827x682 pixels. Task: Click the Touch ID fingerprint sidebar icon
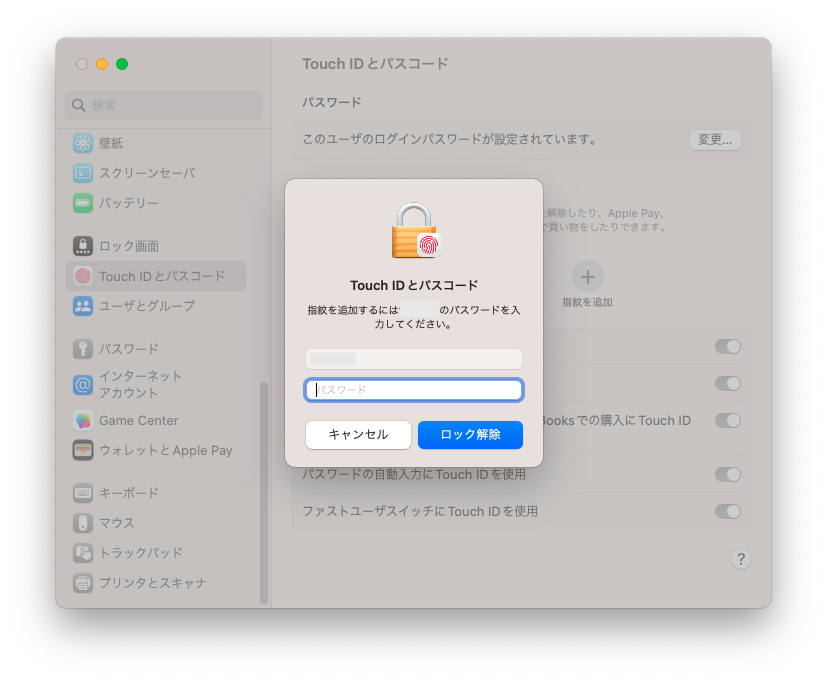tap(83, 276)
